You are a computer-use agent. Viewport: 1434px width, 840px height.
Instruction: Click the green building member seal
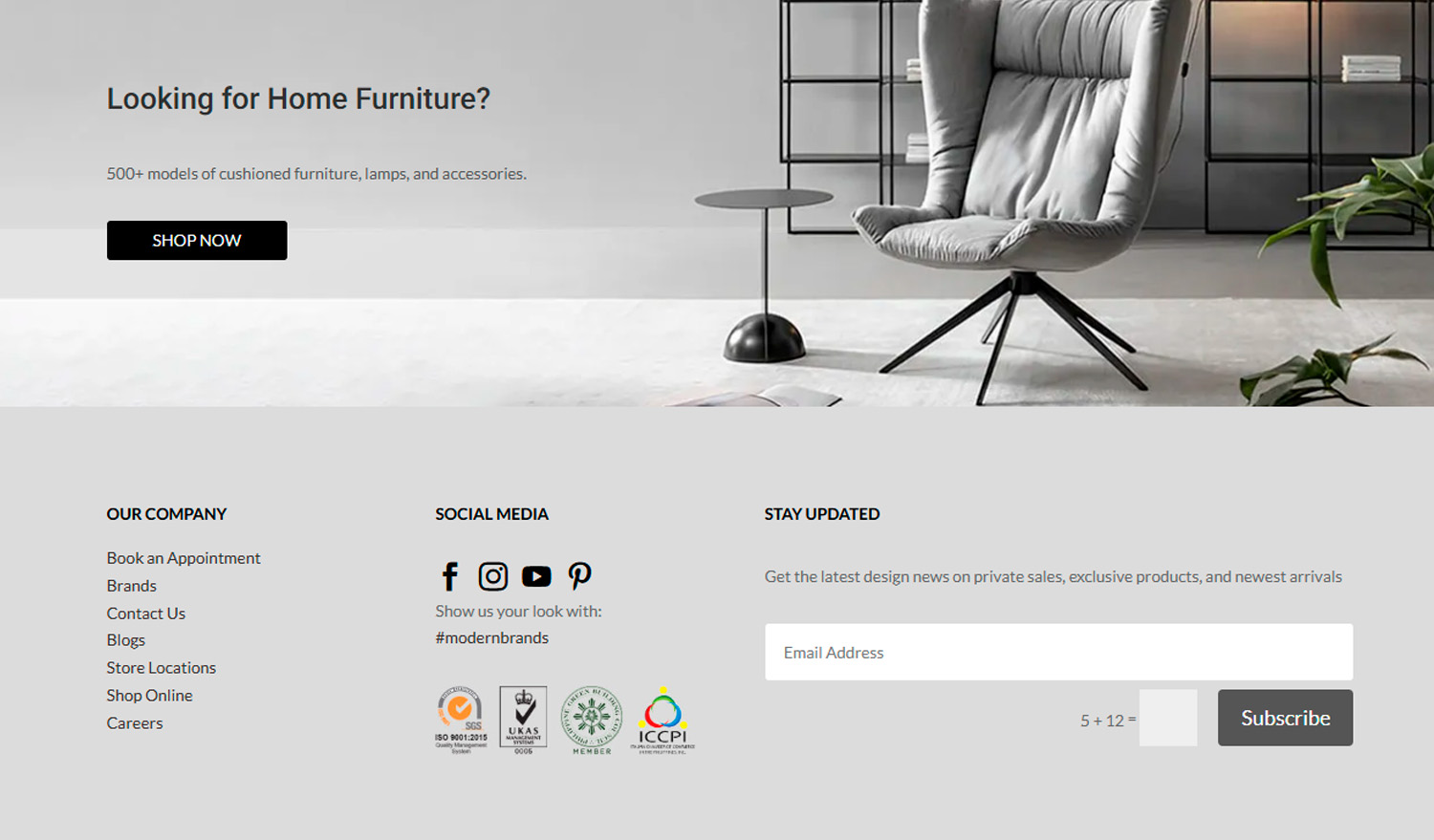[592, 721]
